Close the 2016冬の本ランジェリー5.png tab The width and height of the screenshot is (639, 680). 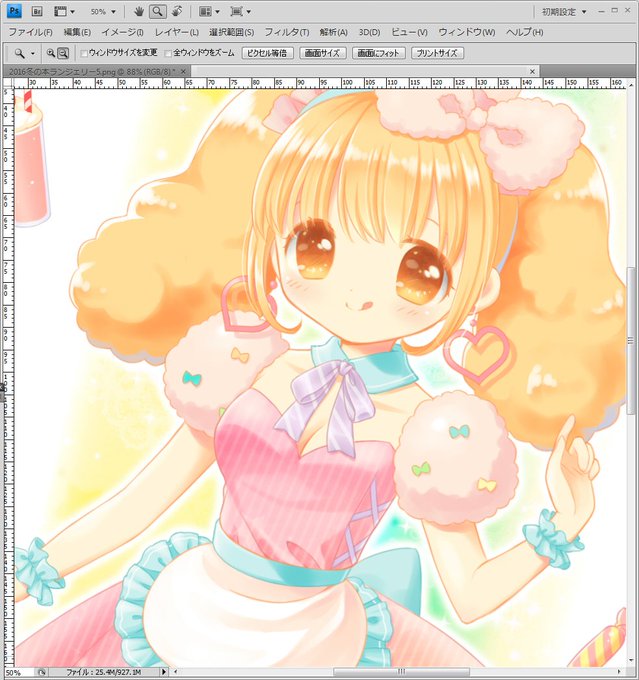[184, 72]
